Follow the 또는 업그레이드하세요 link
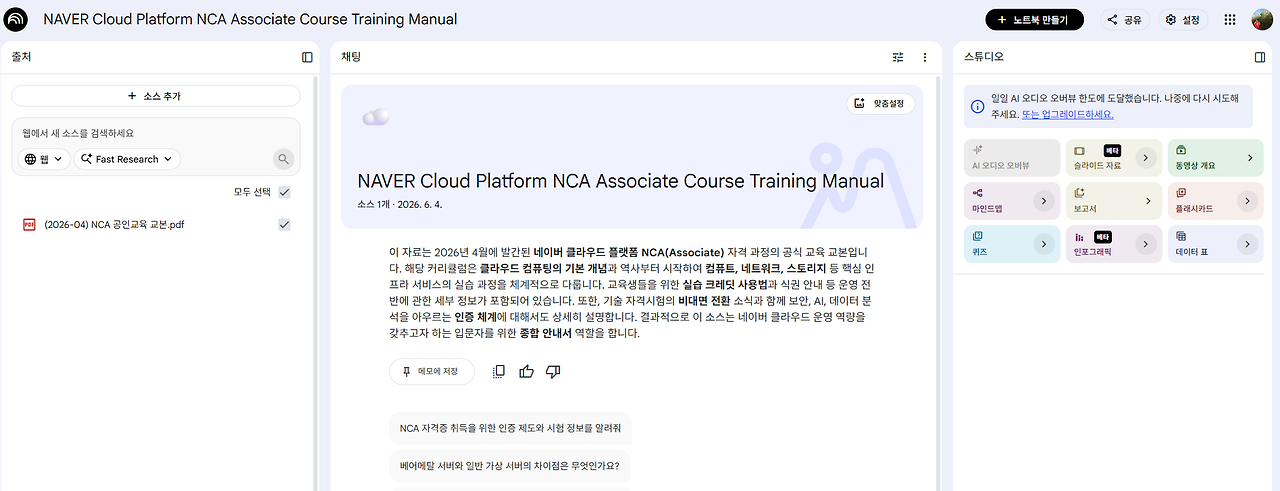 (1068, 114)
